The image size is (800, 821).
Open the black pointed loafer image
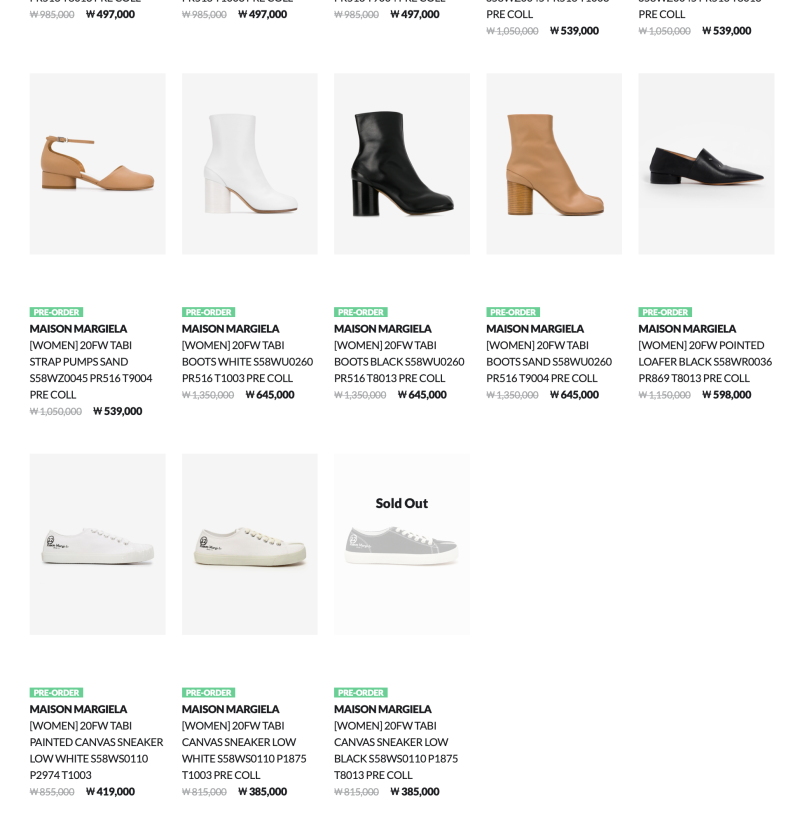click(x=706, y=164)
